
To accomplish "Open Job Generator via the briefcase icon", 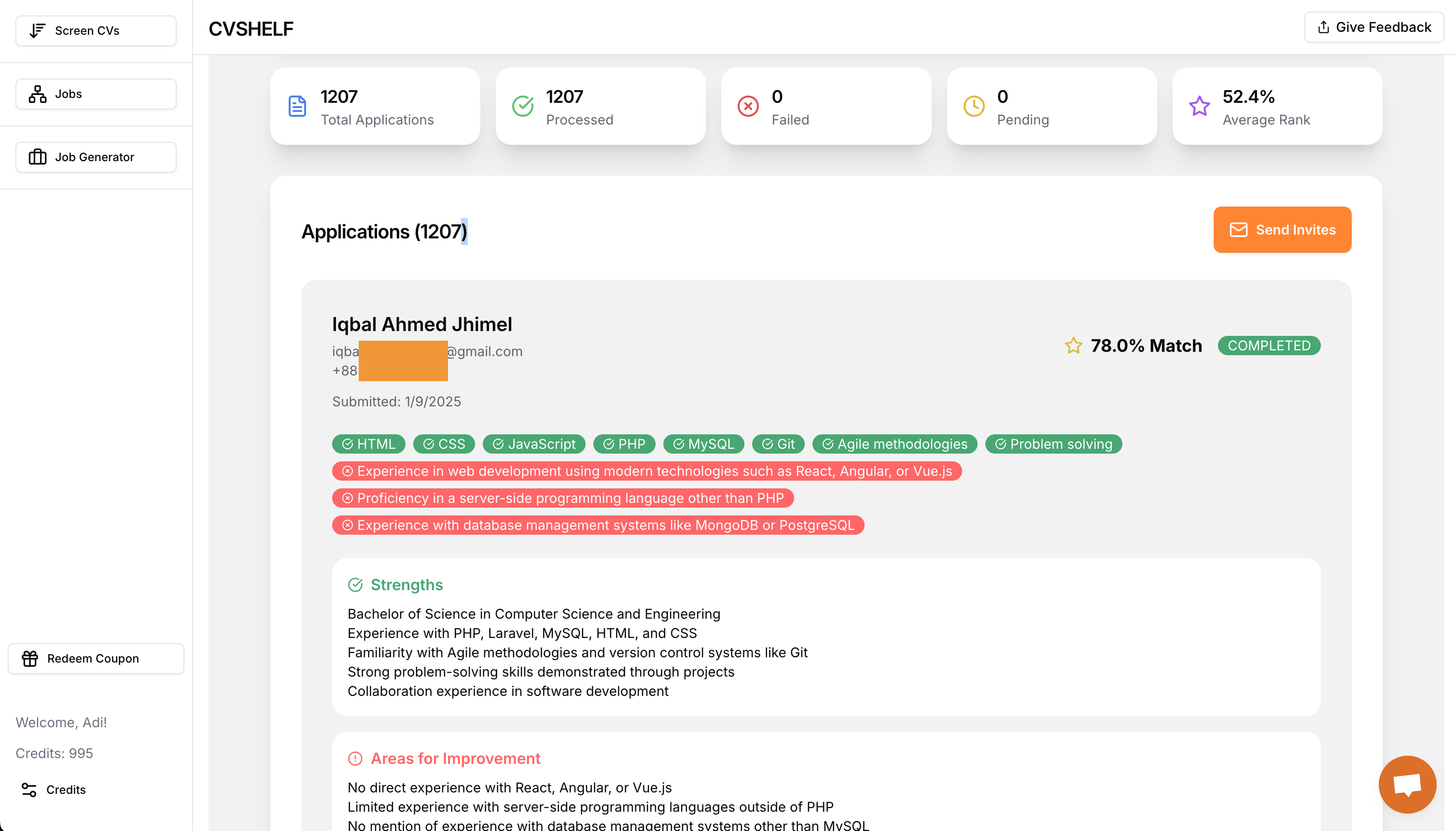I will [x=37, y=157].
